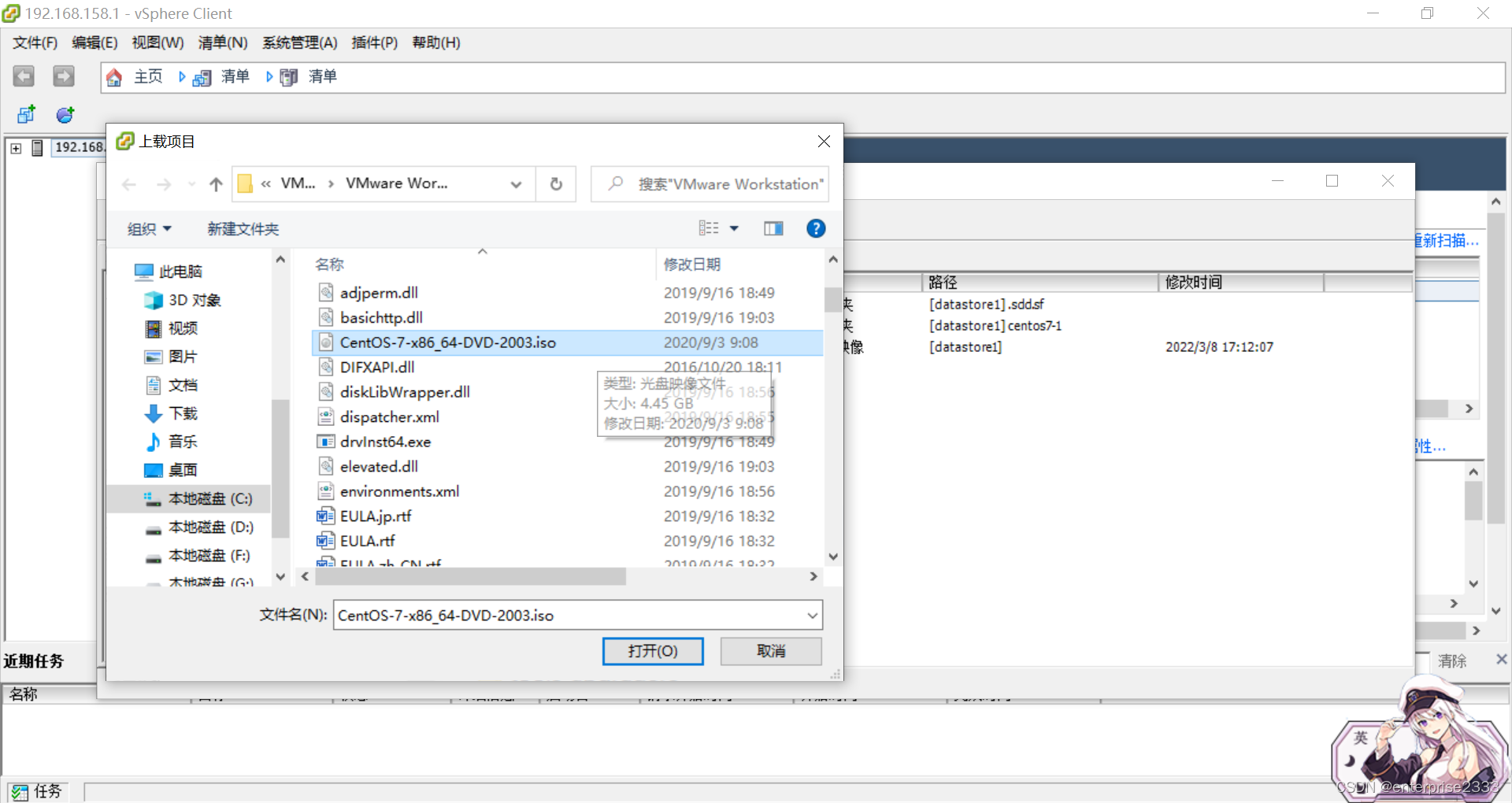Open the 桌面 folder
Screen dimensions: 1512x803
click(x=171, y=470)
